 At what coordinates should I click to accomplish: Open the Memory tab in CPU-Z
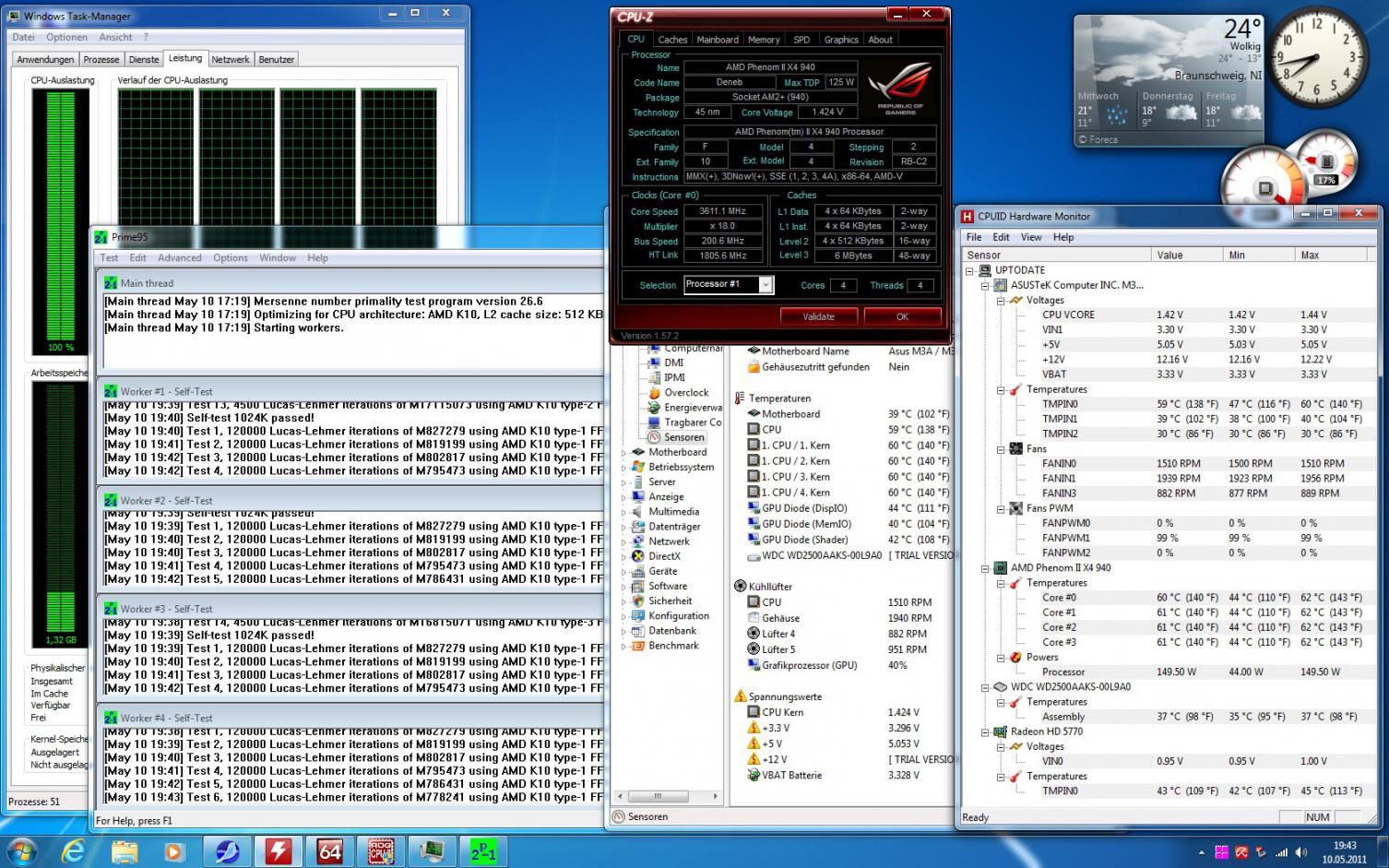764,40
